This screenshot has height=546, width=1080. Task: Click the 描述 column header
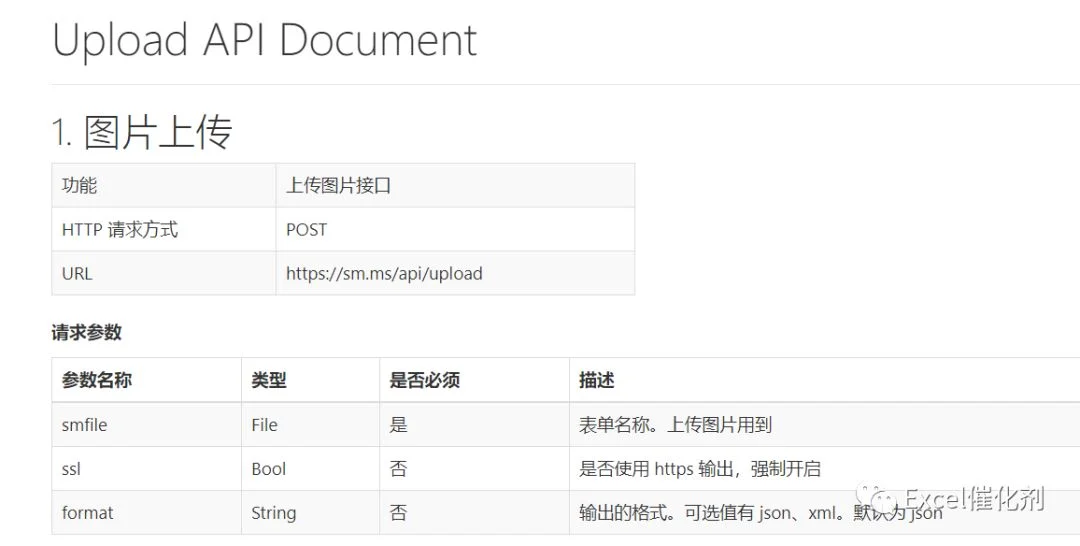(596, 379)
